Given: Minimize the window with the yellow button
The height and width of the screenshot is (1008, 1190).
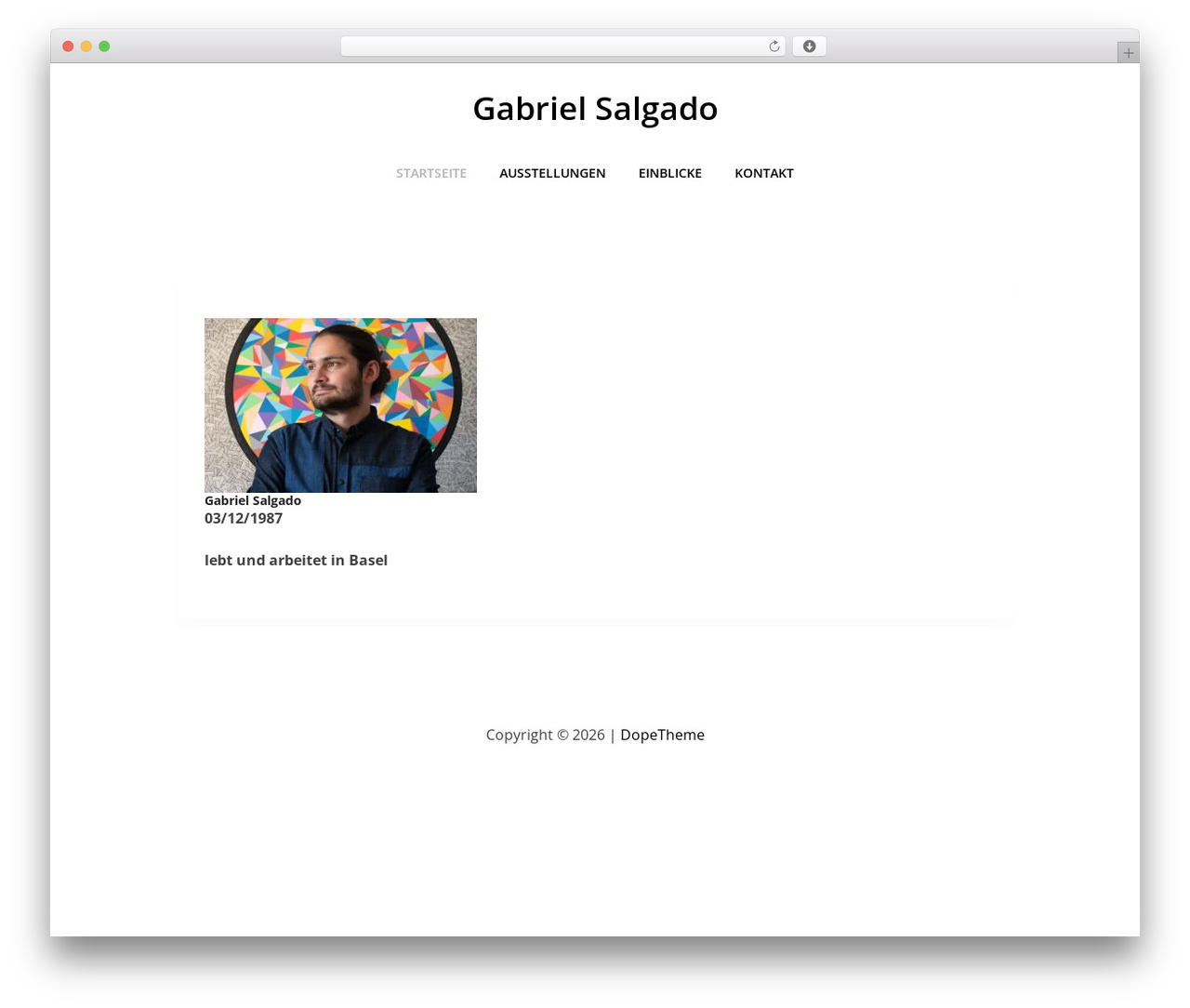Looking at the screenshot, I should pos(86,46).
